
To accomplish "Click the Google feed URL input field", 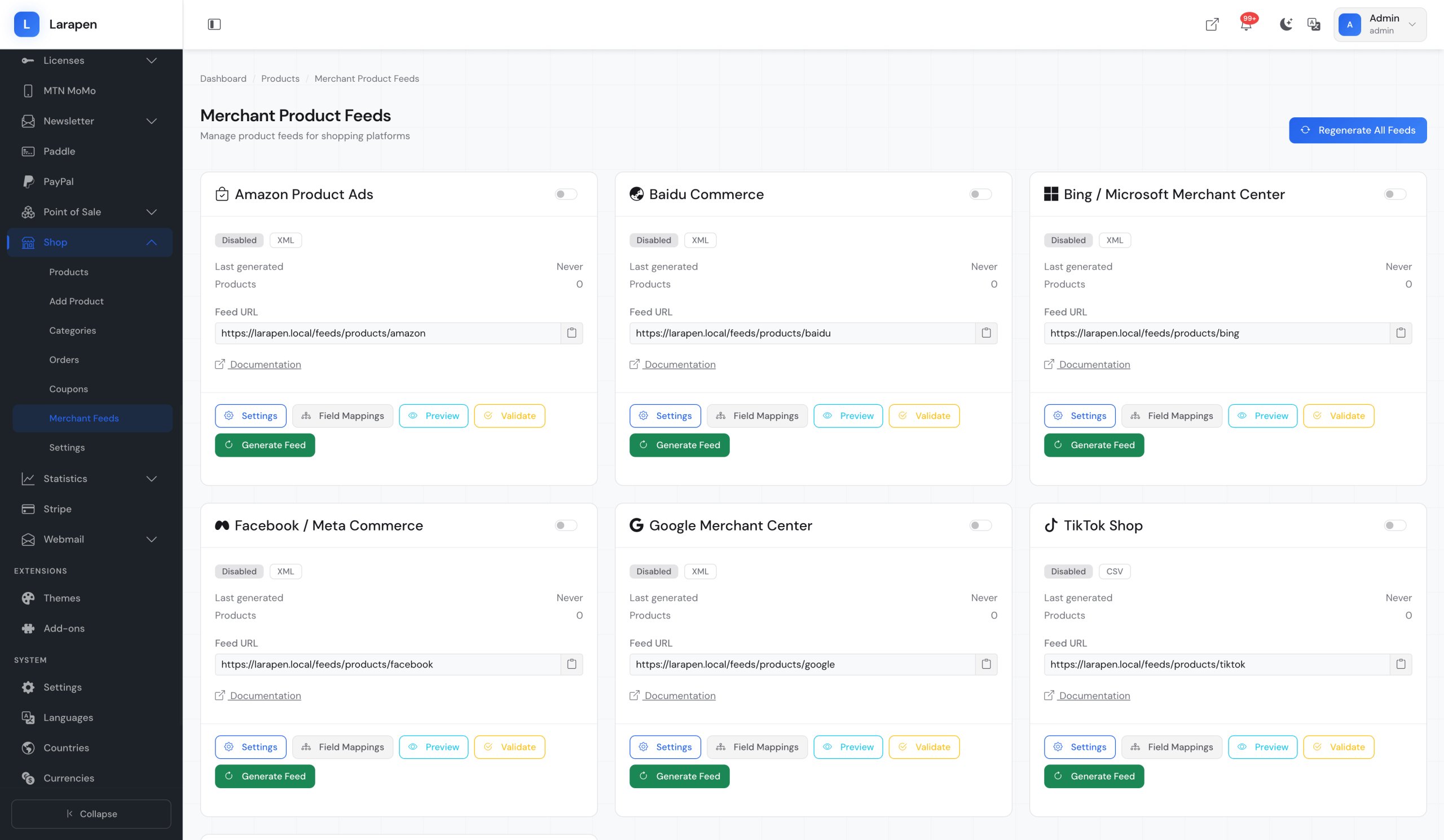I will point(802,664).
